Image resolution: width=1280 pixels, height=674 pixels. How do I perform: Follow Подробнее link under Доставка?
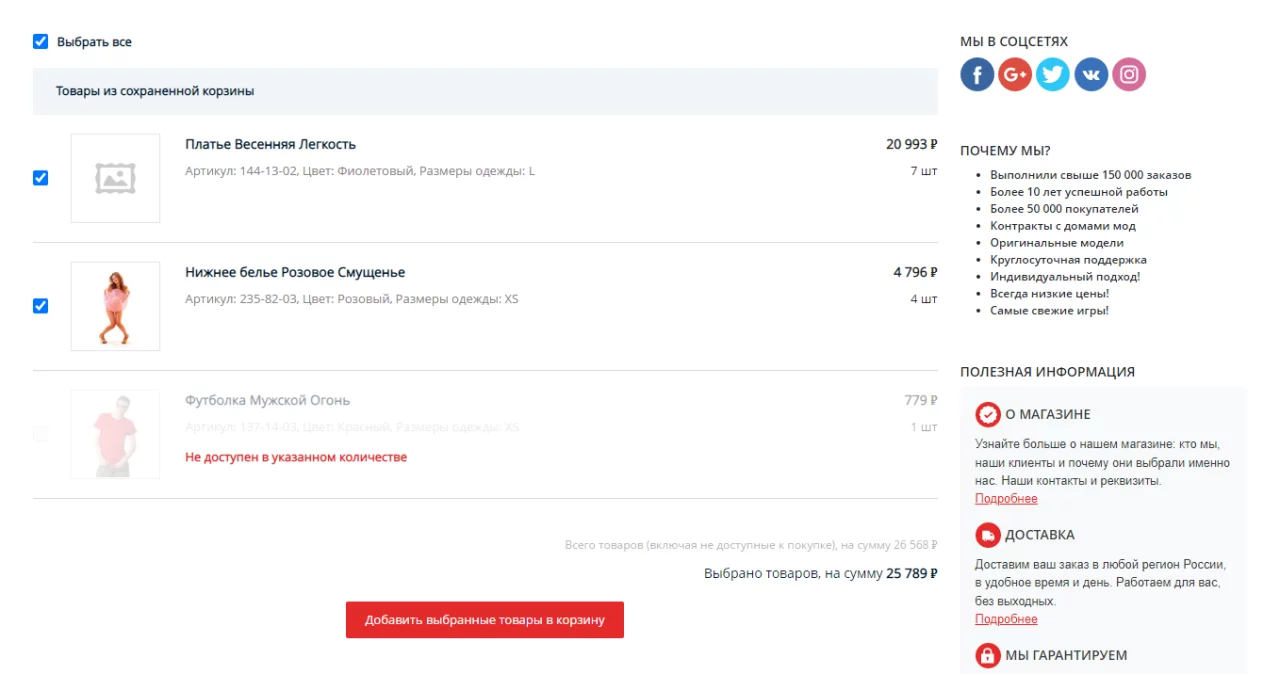tap(1006, 620)
